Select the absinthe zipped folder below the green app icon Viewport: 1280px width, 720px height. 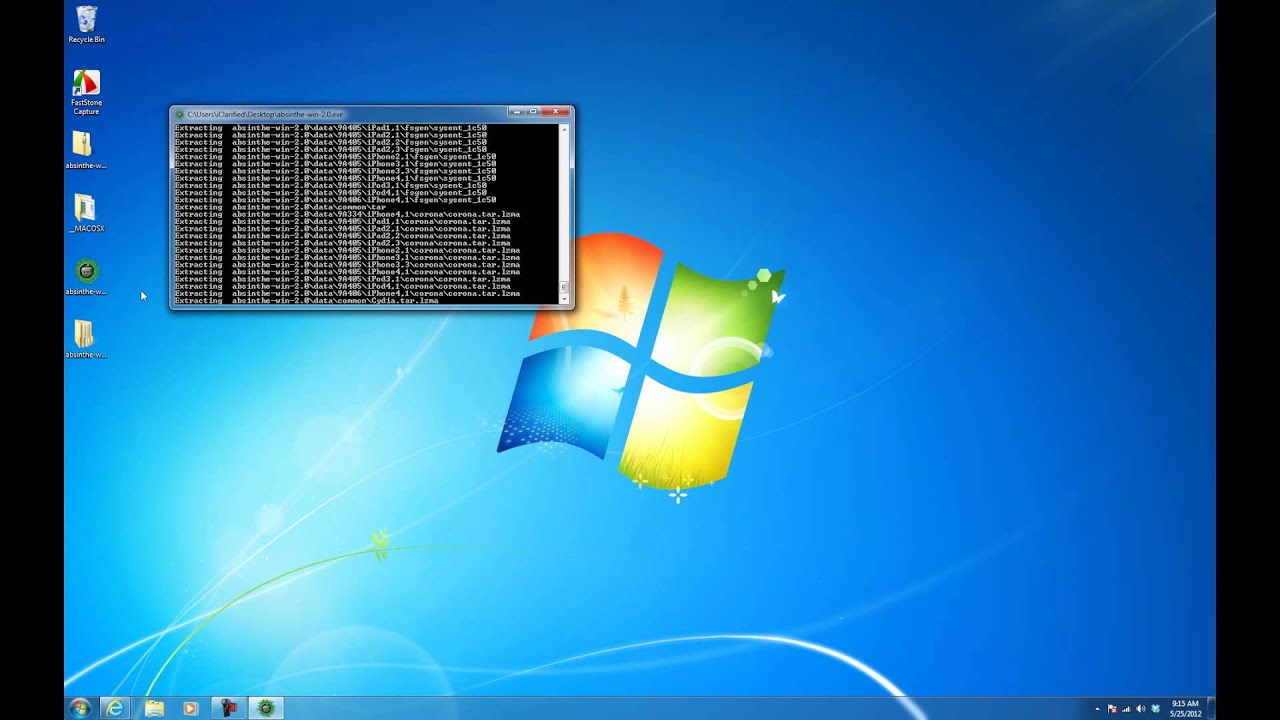click(x=86, y=339)
